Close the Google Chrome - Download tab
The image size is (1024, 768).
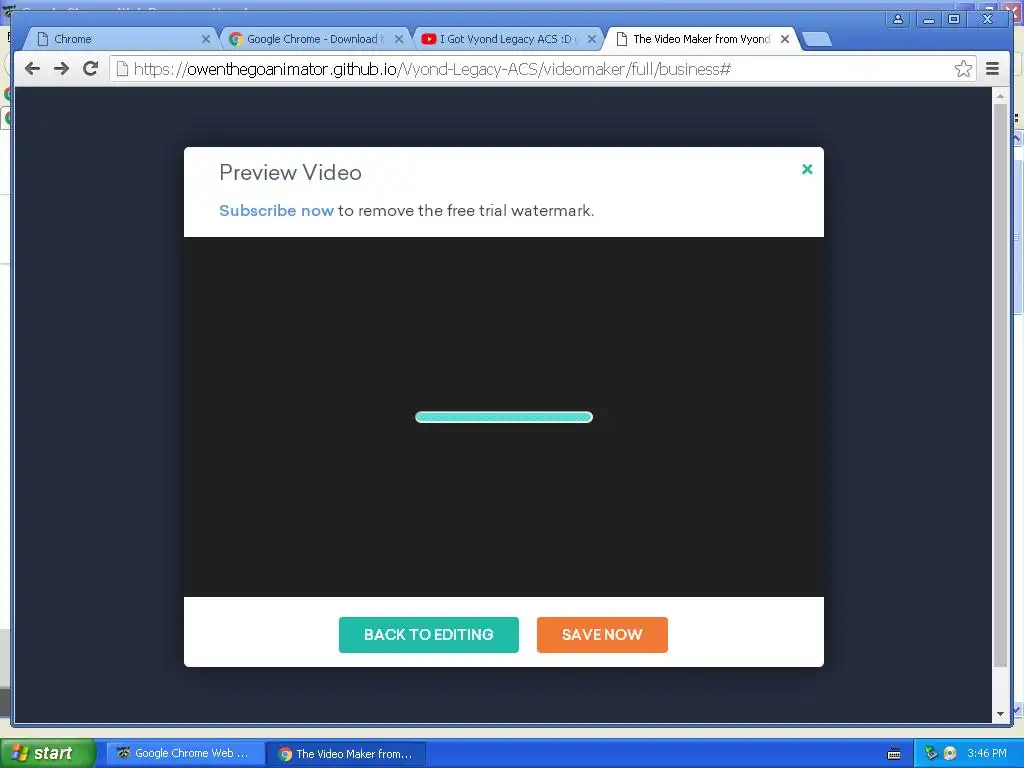pos(398,39)
